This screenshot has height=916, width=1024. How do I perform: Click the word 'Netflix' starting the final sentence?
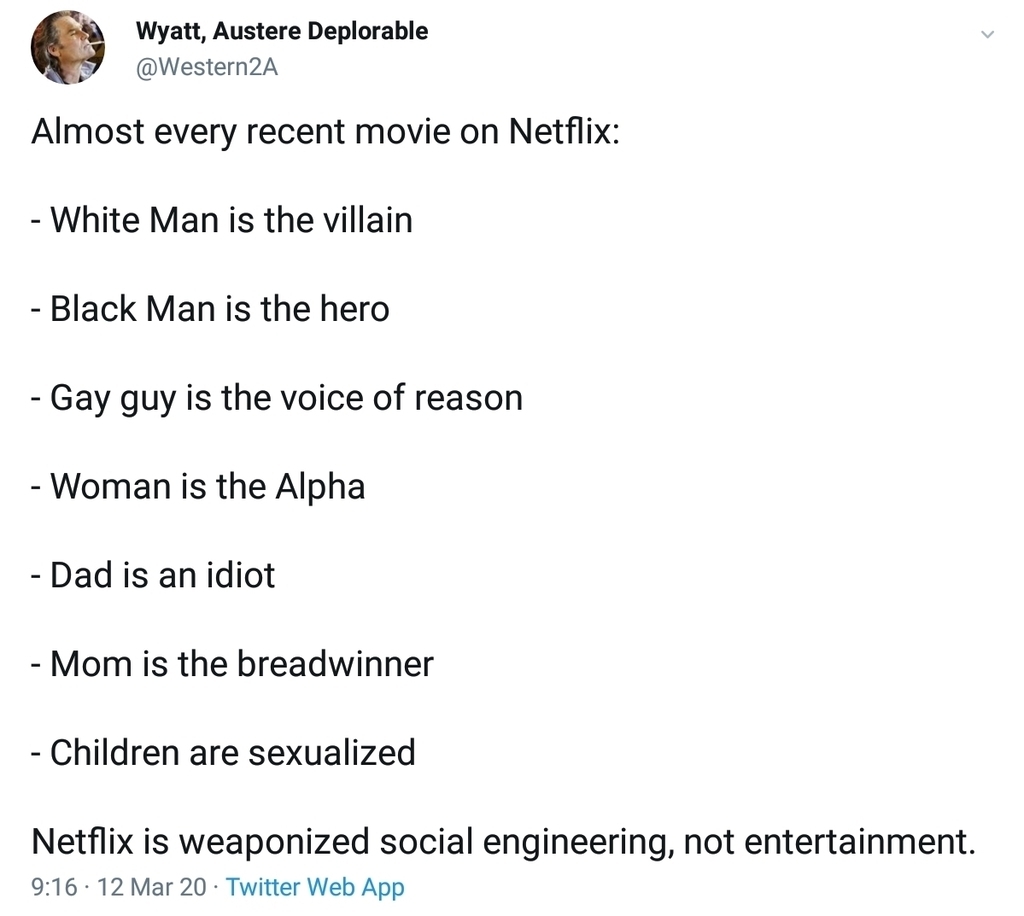[82, 841]
